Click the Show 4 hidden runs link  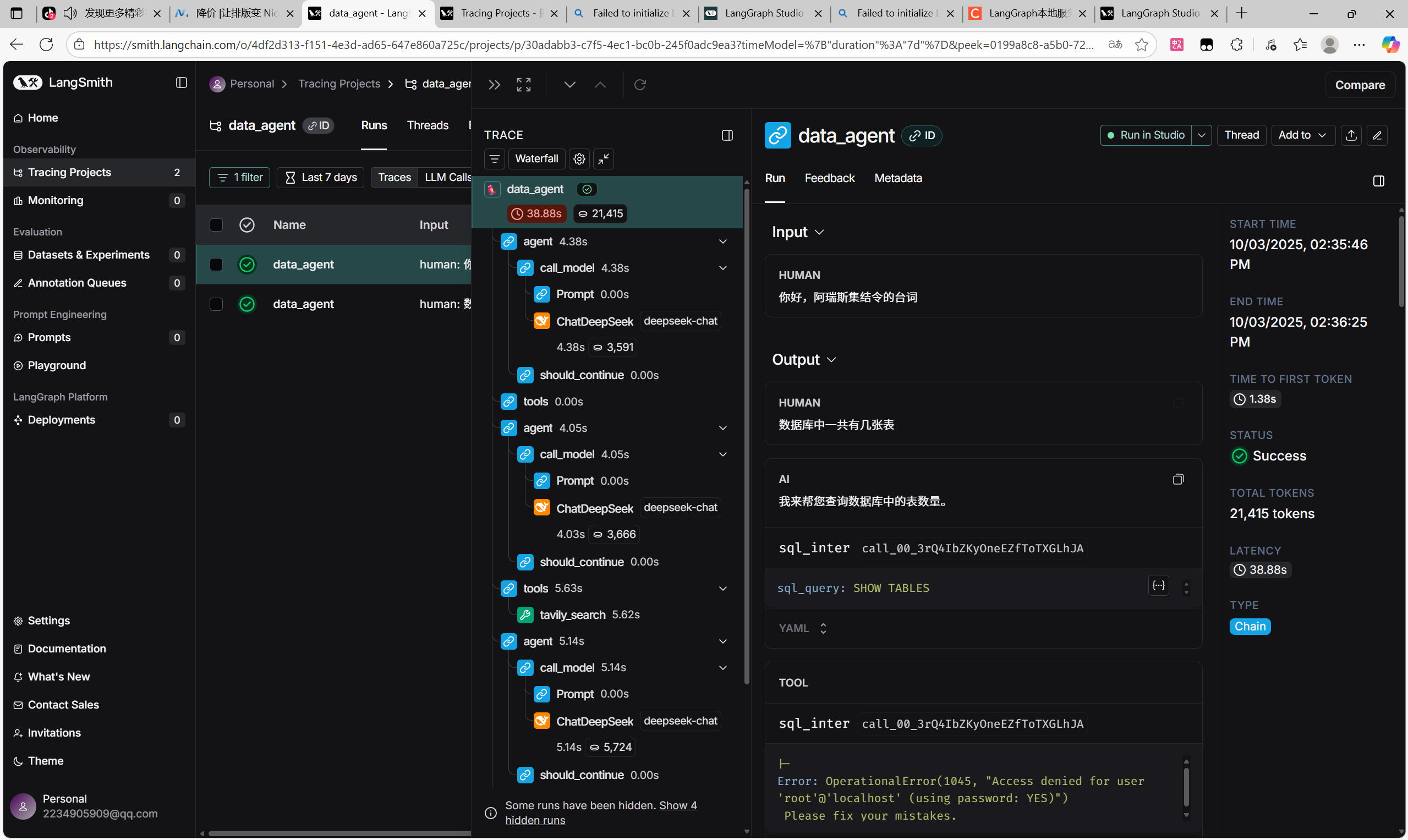pyautogui.click(x=677, y=805)
